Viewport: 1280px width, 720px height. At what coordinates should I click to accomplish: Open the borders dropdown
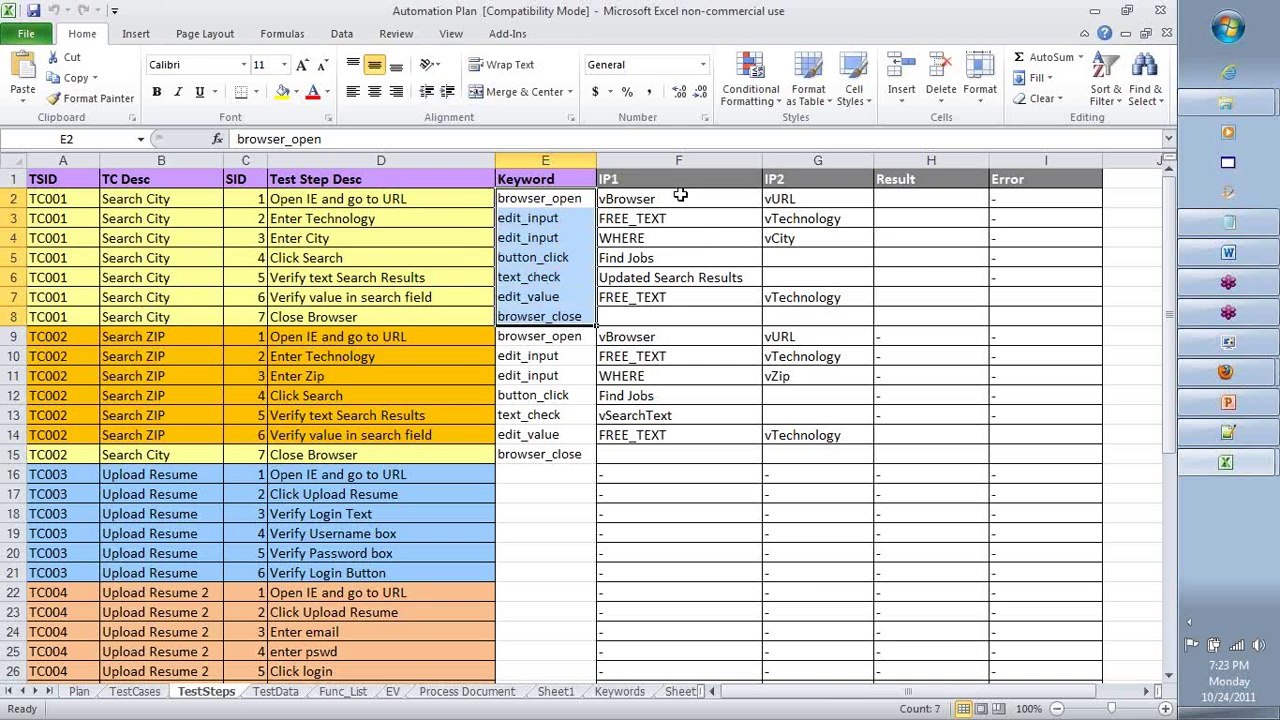(255, 92)
